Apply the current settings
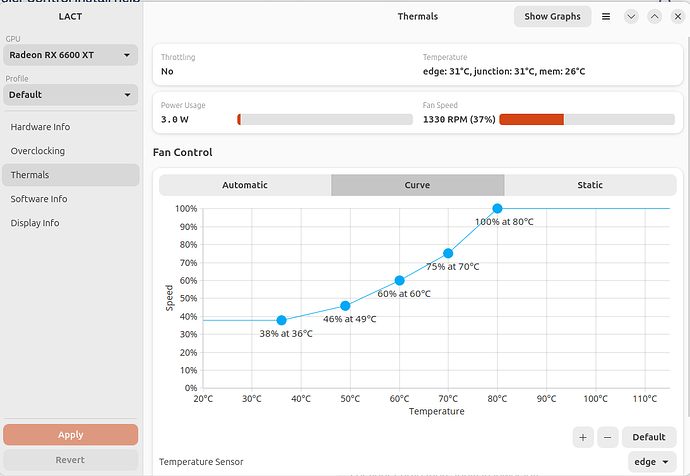 (x=70, y=435)
